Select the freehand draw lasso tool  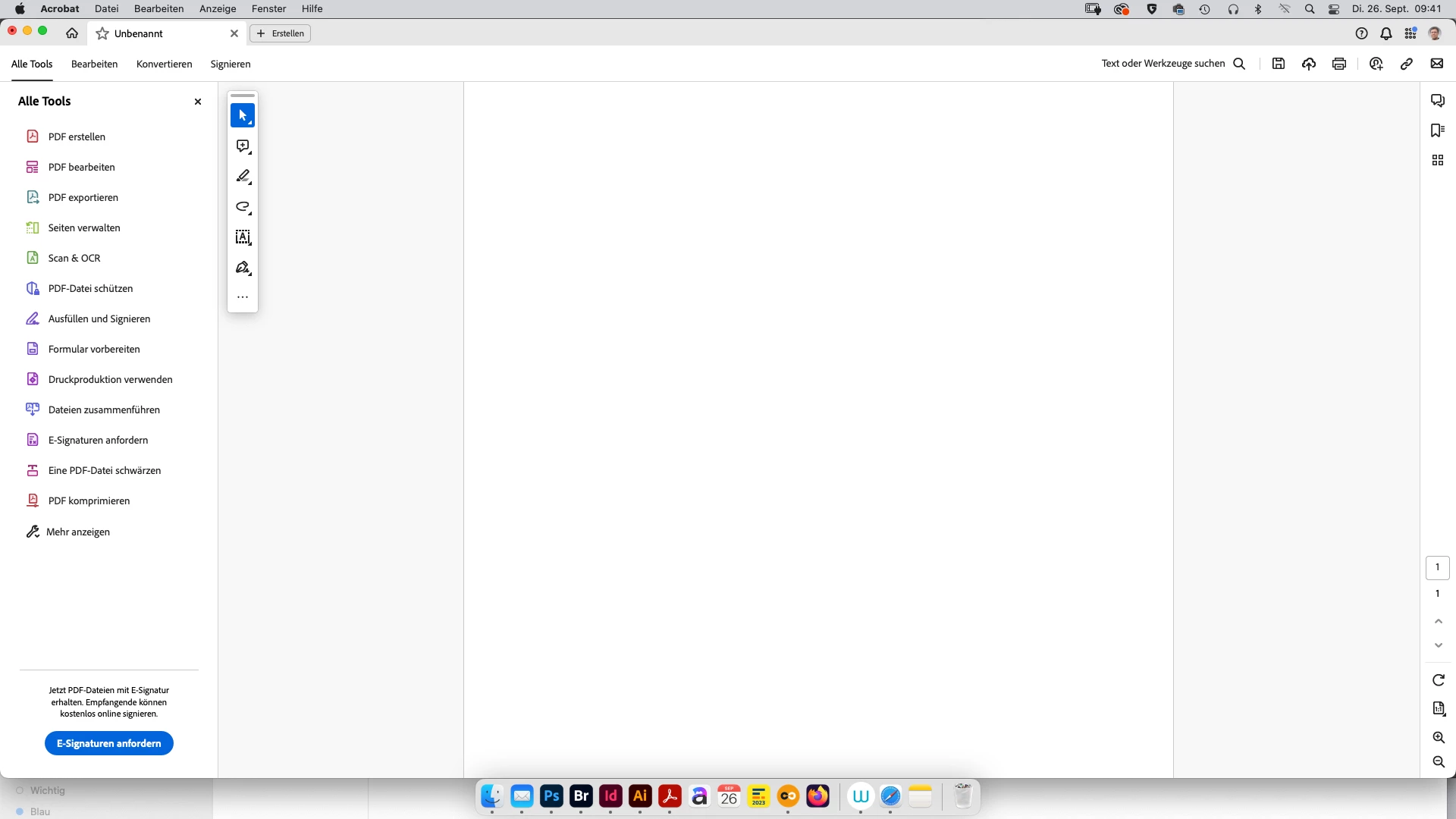[243, 207]
